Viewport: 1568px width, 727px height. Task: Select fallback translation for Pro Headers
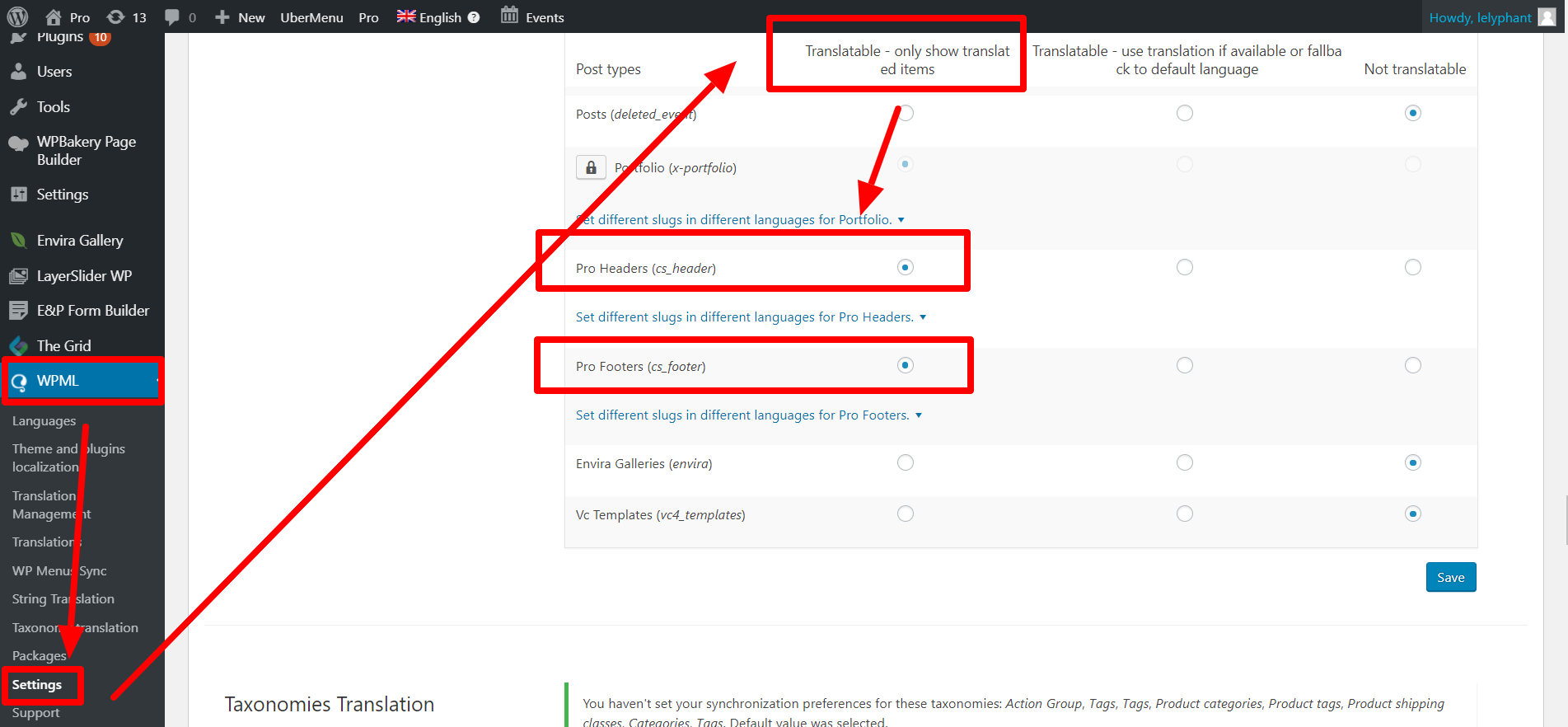tap(1185, 267)
